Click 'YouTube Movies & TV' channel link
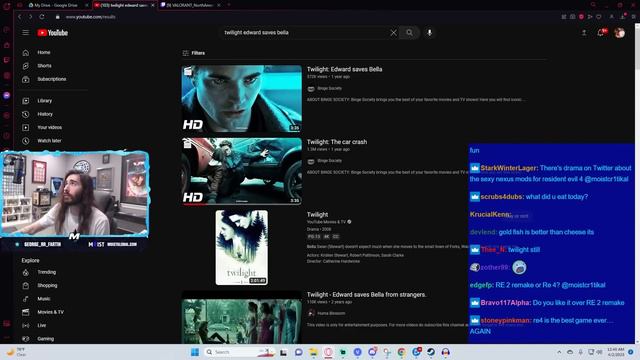Viewport: 640px width, 360px height. 326,222
